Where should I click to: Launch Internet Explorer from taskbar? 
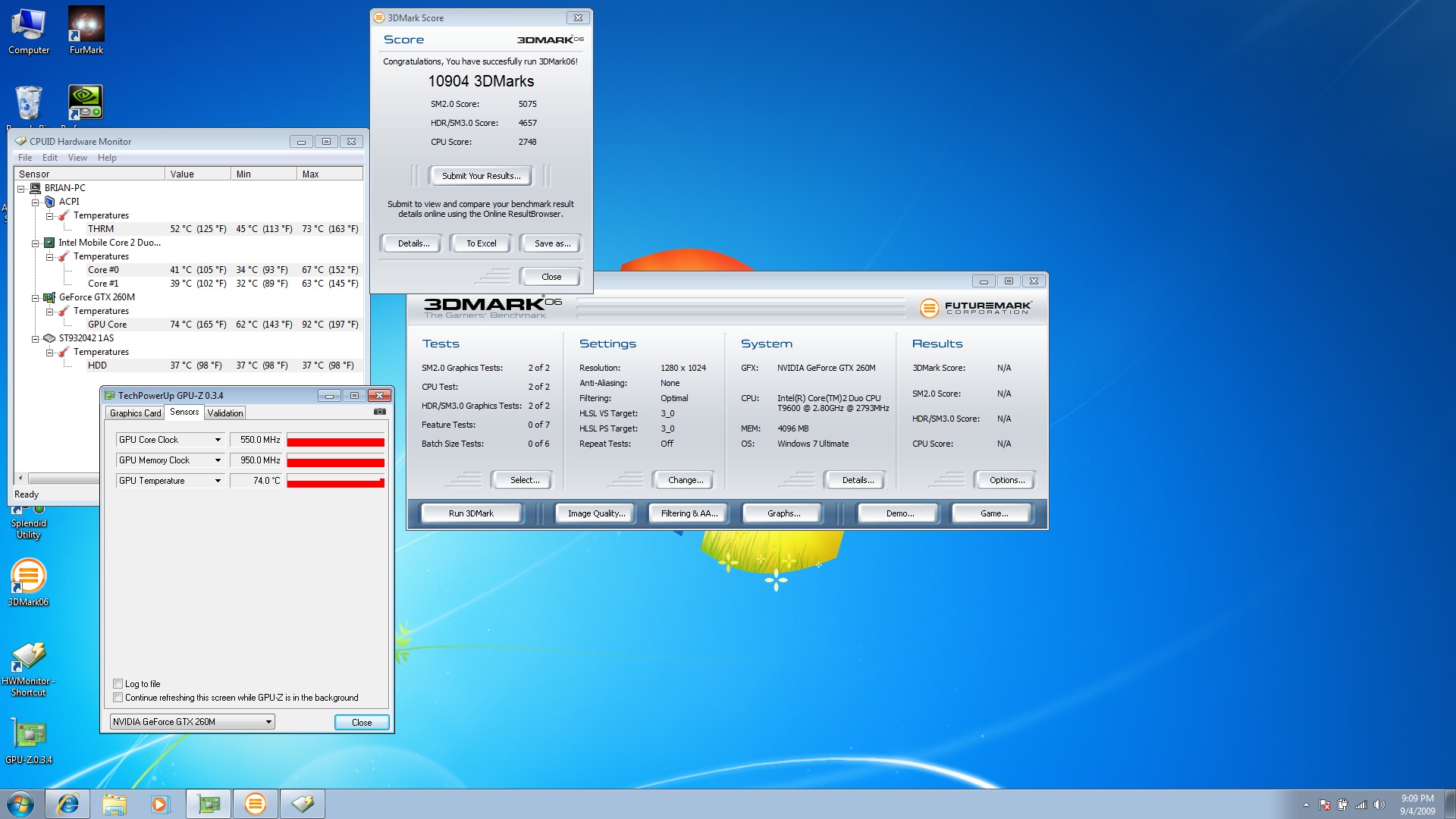point(67,804)
